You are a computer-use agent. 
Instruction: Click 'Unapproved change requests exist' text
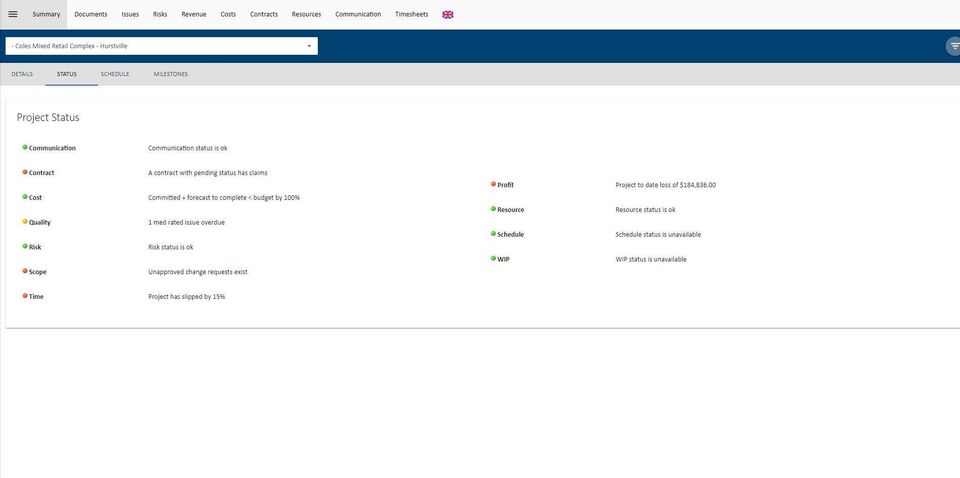pos(198,272)
